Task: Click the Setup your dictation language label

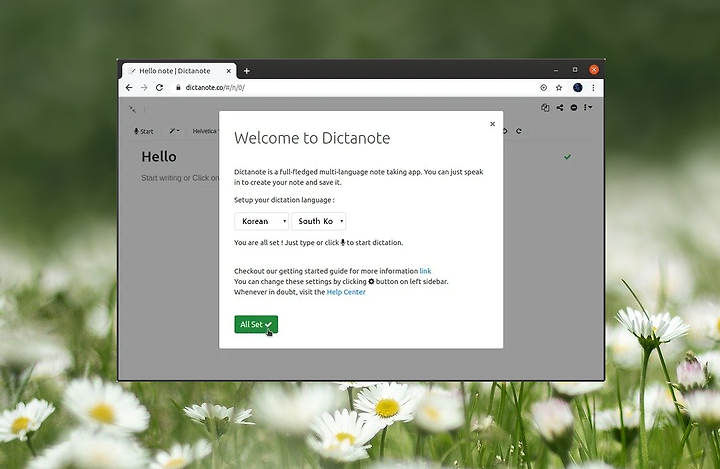Action: point(284,200)
